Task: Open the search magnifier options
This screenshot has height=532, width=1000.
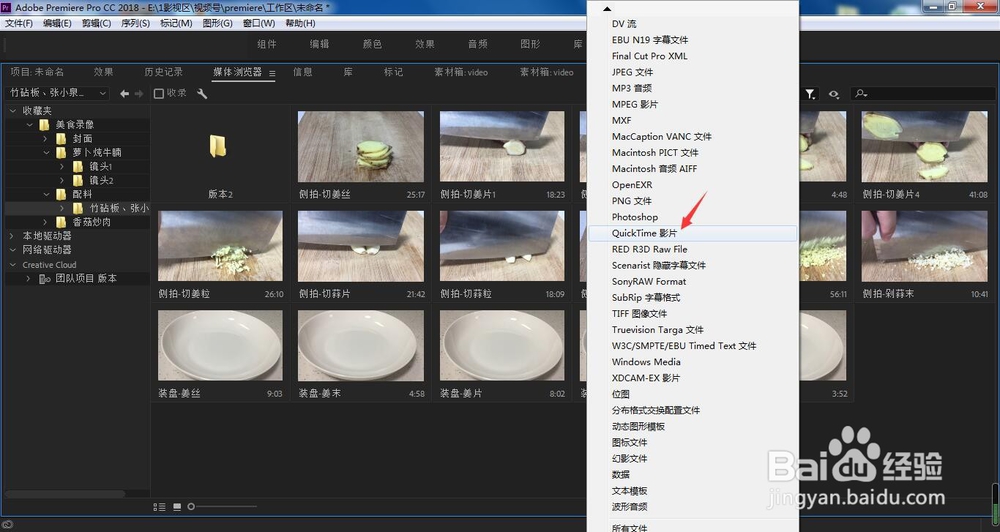Action: coord(861,94)
